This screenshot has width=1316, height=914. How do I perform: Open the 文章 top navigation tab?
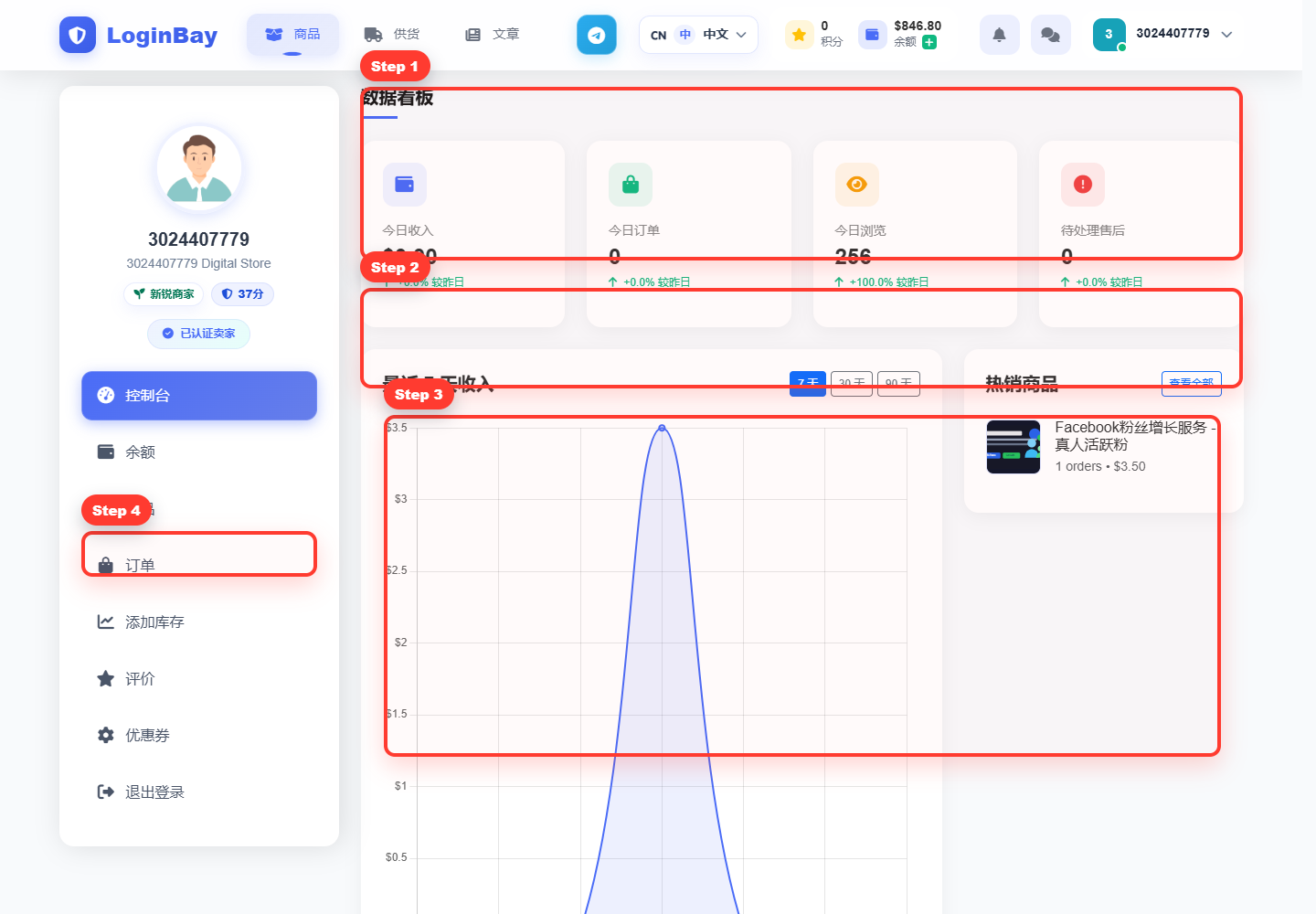coord(492,35)
